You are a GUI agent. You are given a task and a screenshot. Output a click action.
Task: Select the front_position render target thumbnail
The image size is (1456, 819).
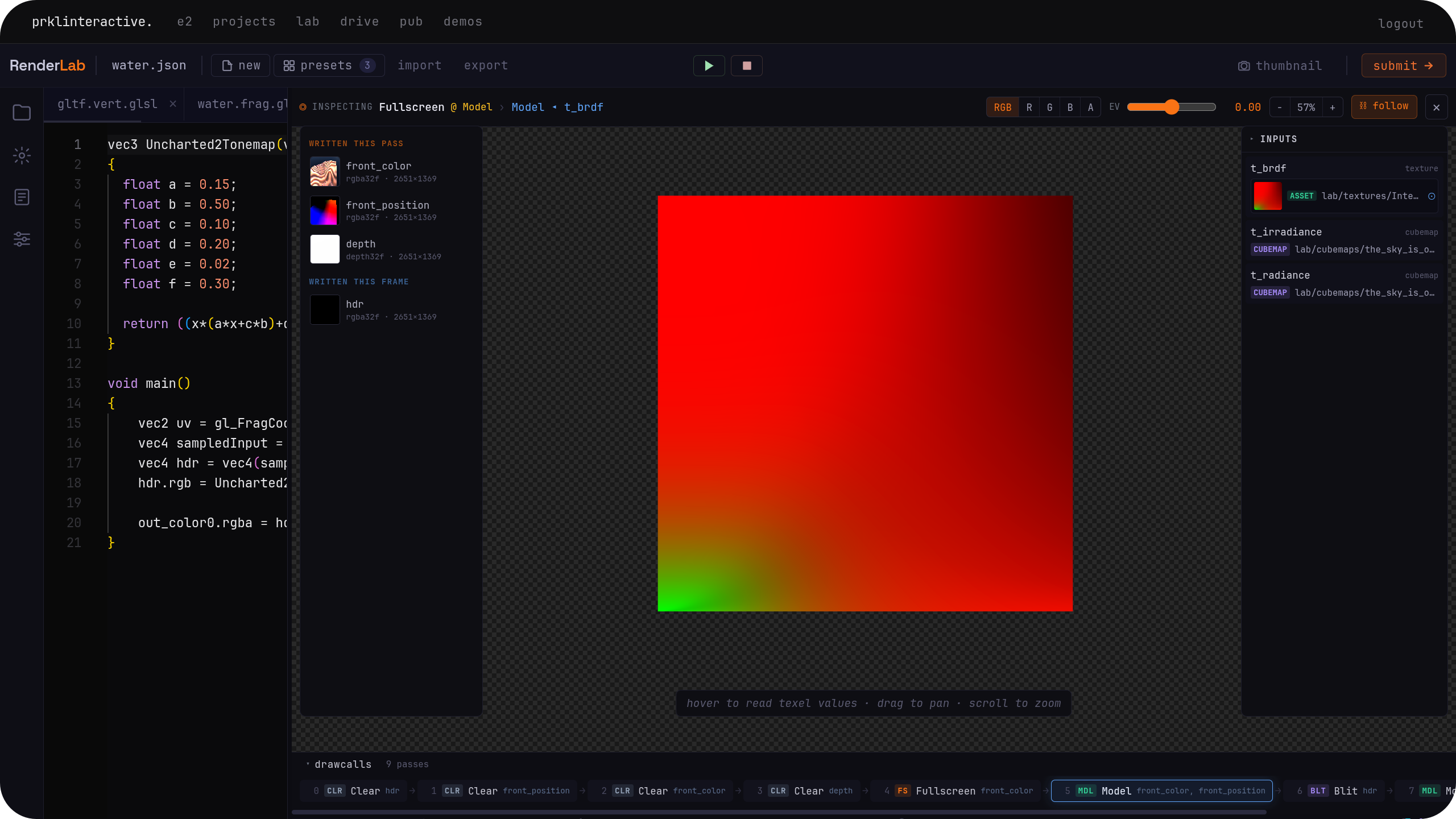click(x=325, y=210)
